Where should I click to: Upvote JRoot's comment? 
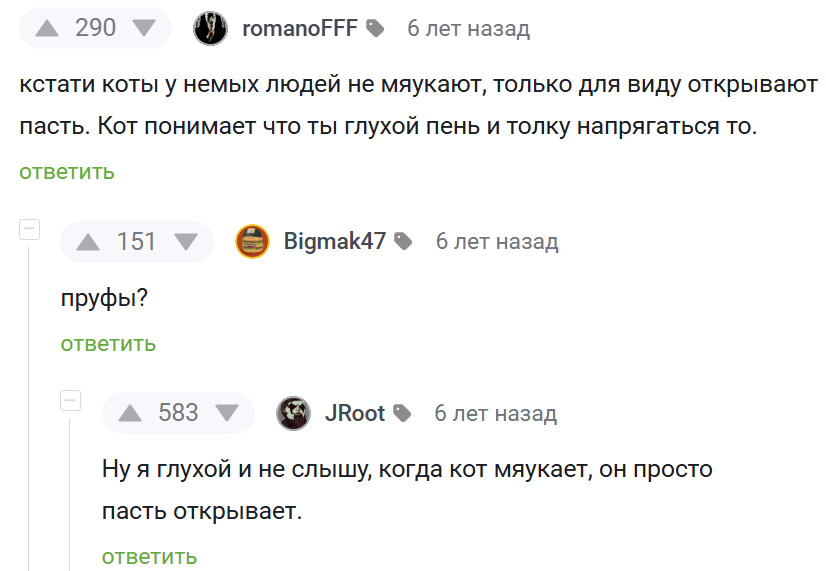point(130,413)
